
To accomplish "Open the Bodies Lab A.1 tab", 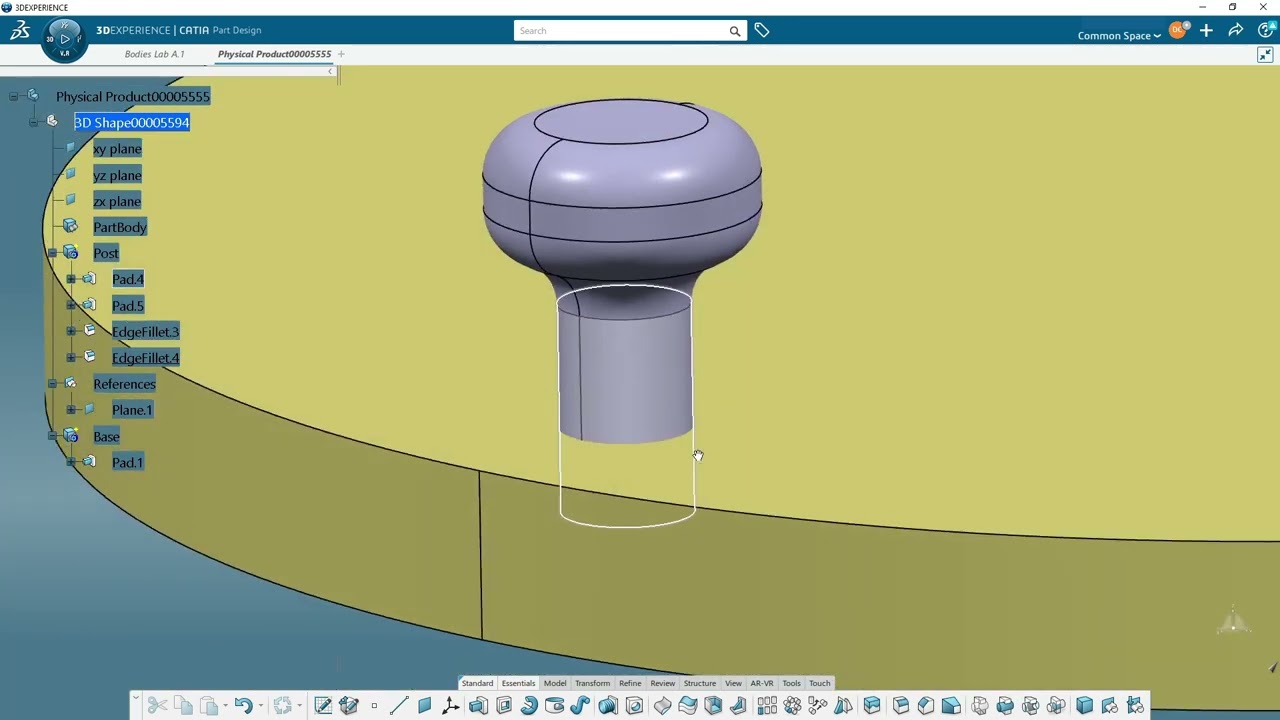I will pos(154,54).
